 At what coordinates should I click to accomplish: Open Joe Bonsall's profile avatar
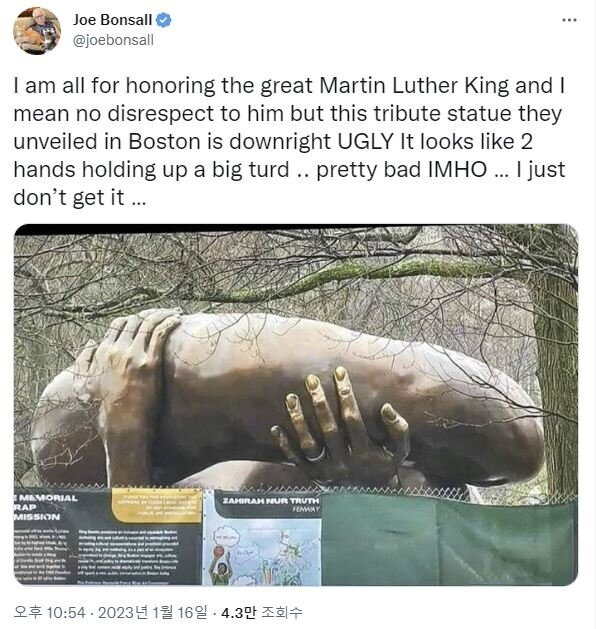point(37,30)
